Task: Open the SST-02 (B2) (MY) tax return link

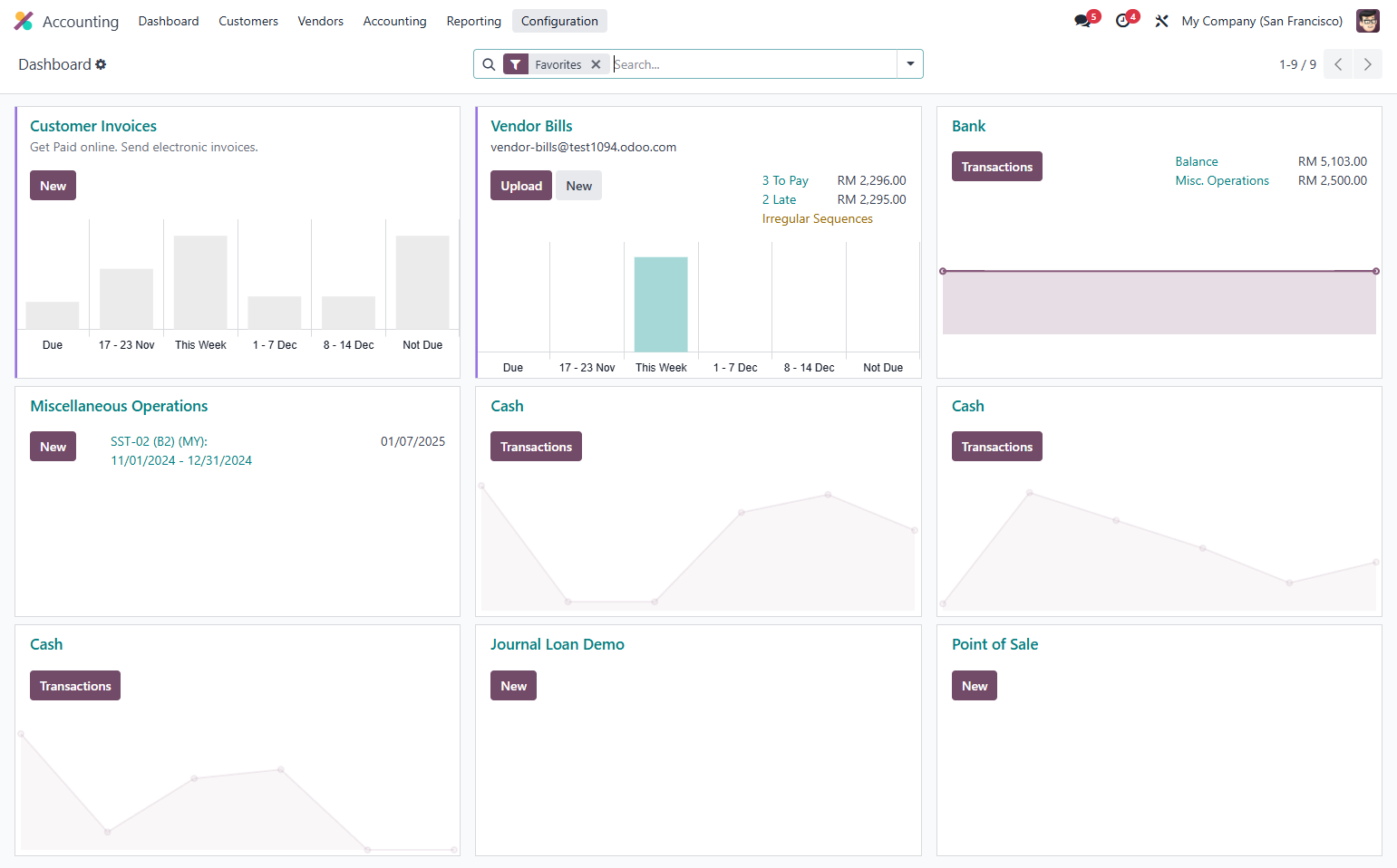Action: 181,451
